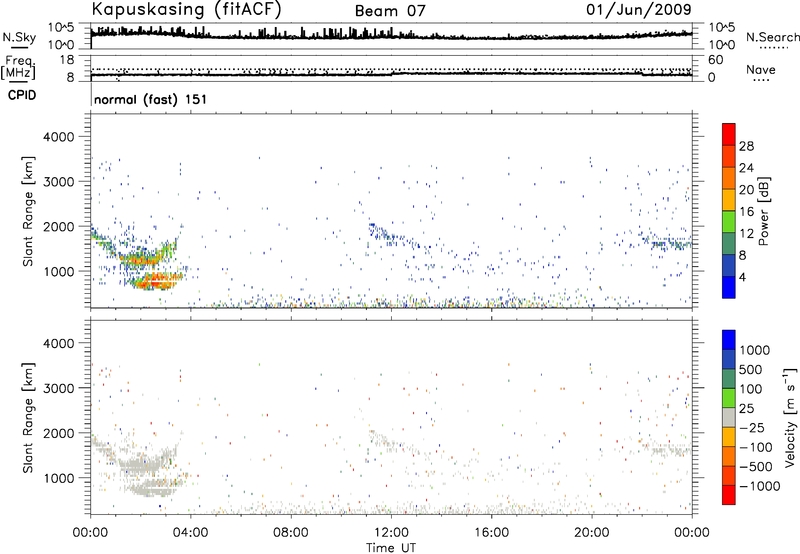This screenshot has width=800, height=554.
Task: Click the '12:00' time tick label
Action: (391, 533)
